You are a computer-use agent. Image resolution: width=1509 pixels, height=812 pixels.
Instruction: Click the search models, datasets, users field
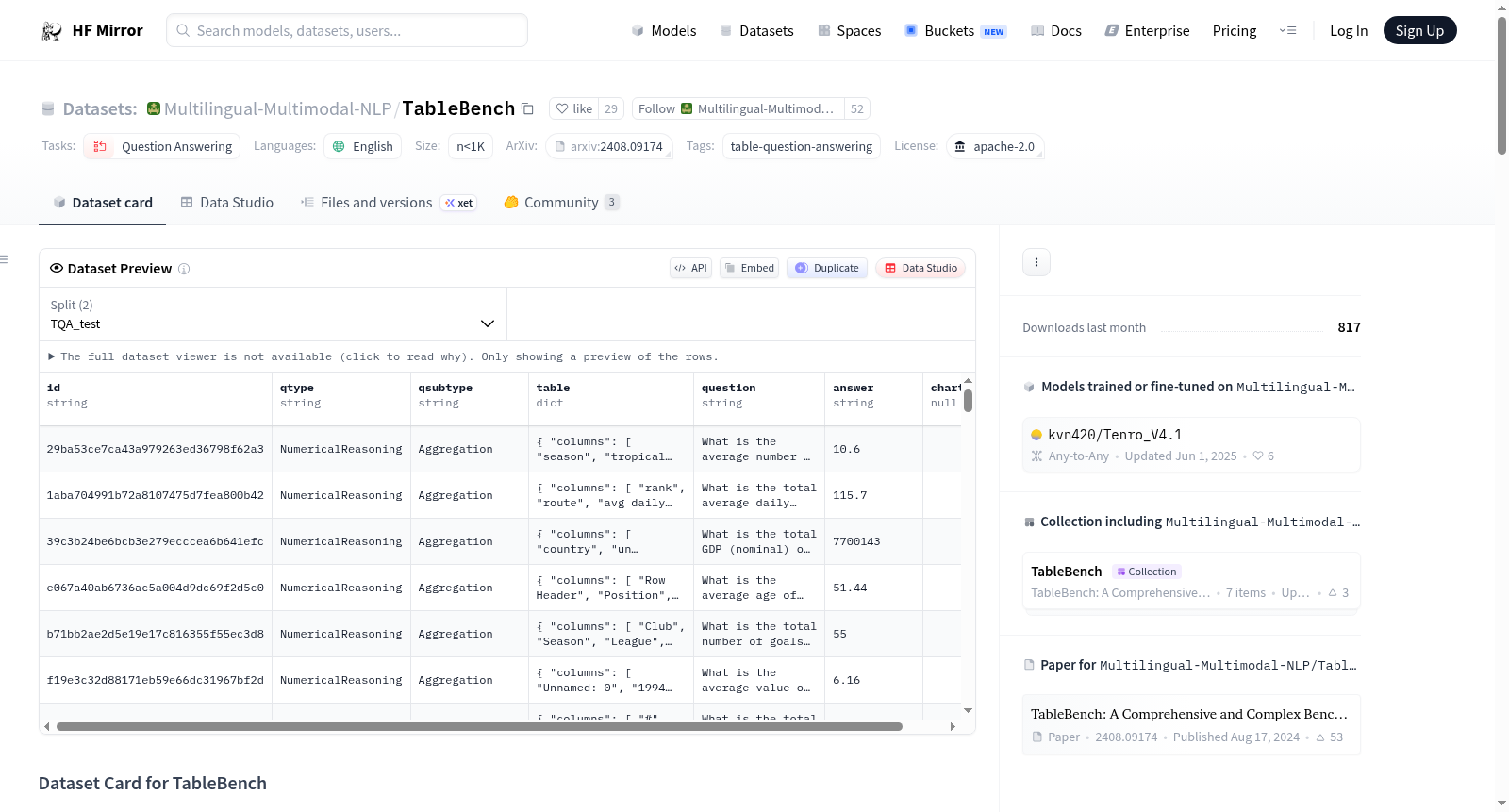coord(347,30)
